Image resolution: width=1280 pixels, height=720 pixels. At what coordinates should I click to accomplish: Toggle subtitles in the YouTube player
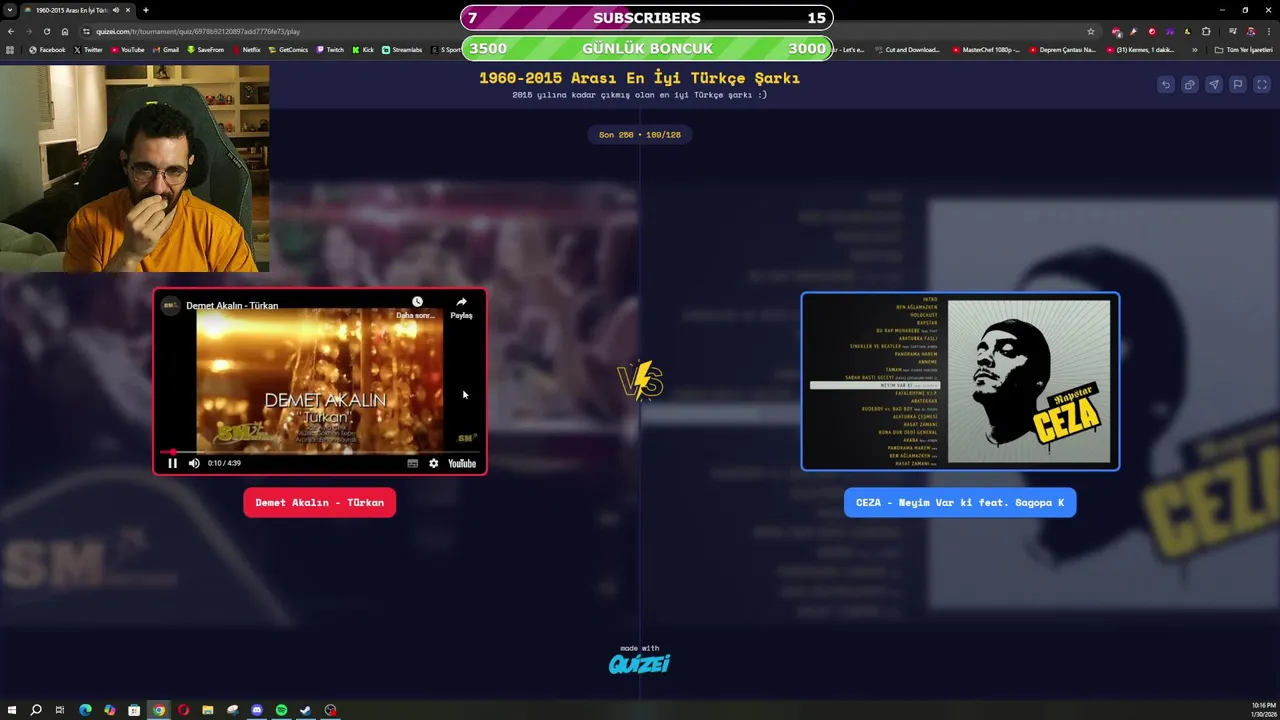[412, 463]
